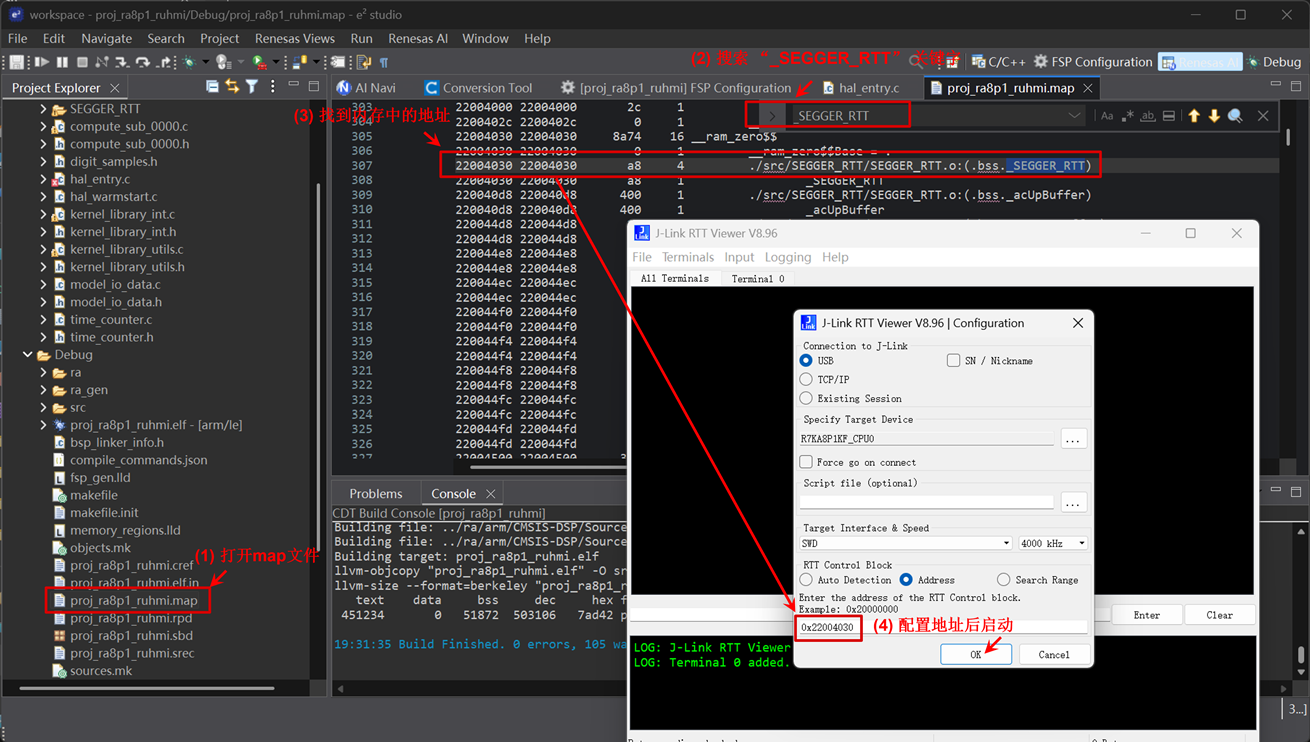Open the Problems tab
This screenshot has width=1310, height=742.
tap(375, 494)
